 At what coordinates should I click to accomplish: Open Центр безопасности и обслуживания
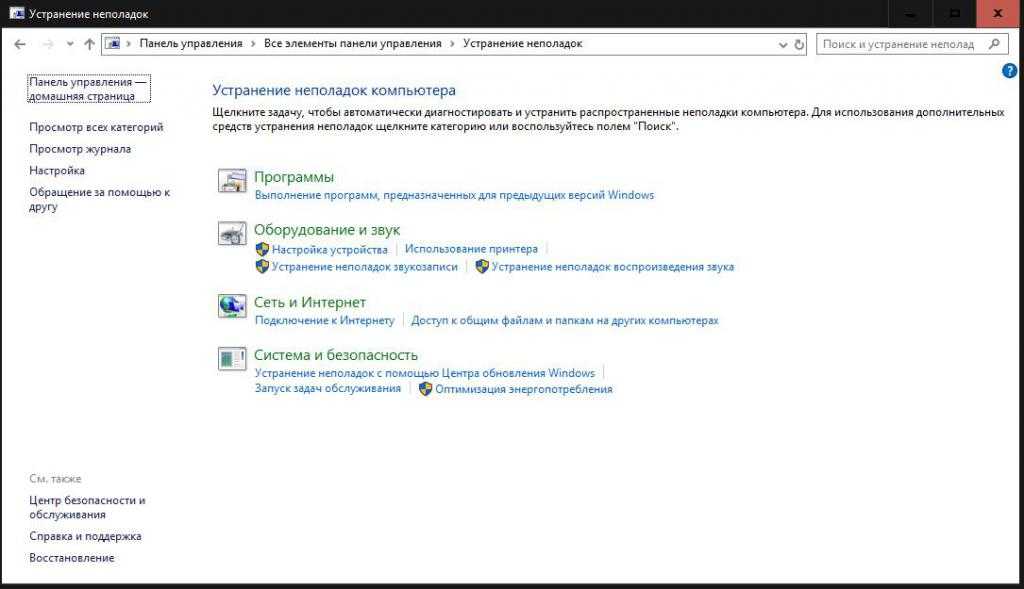tap(87, 507)
